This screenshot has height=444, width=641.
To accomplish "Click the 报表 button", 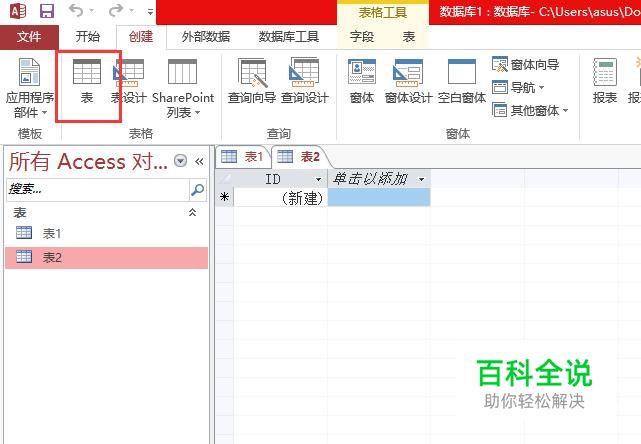I will point(605,81).
